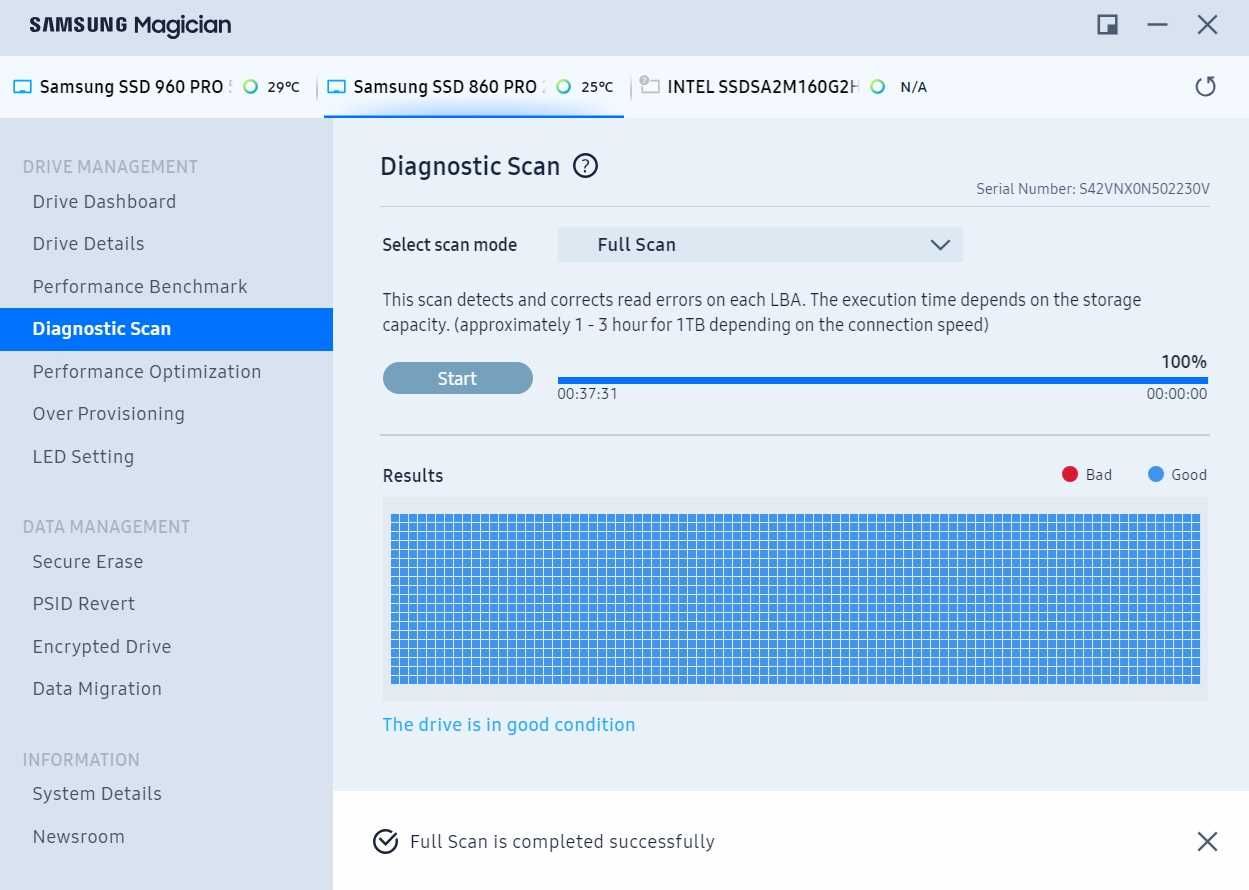Click the blue results block grid
The width and height of the screenshot is (1249, 890).
[x=795, y=599]
